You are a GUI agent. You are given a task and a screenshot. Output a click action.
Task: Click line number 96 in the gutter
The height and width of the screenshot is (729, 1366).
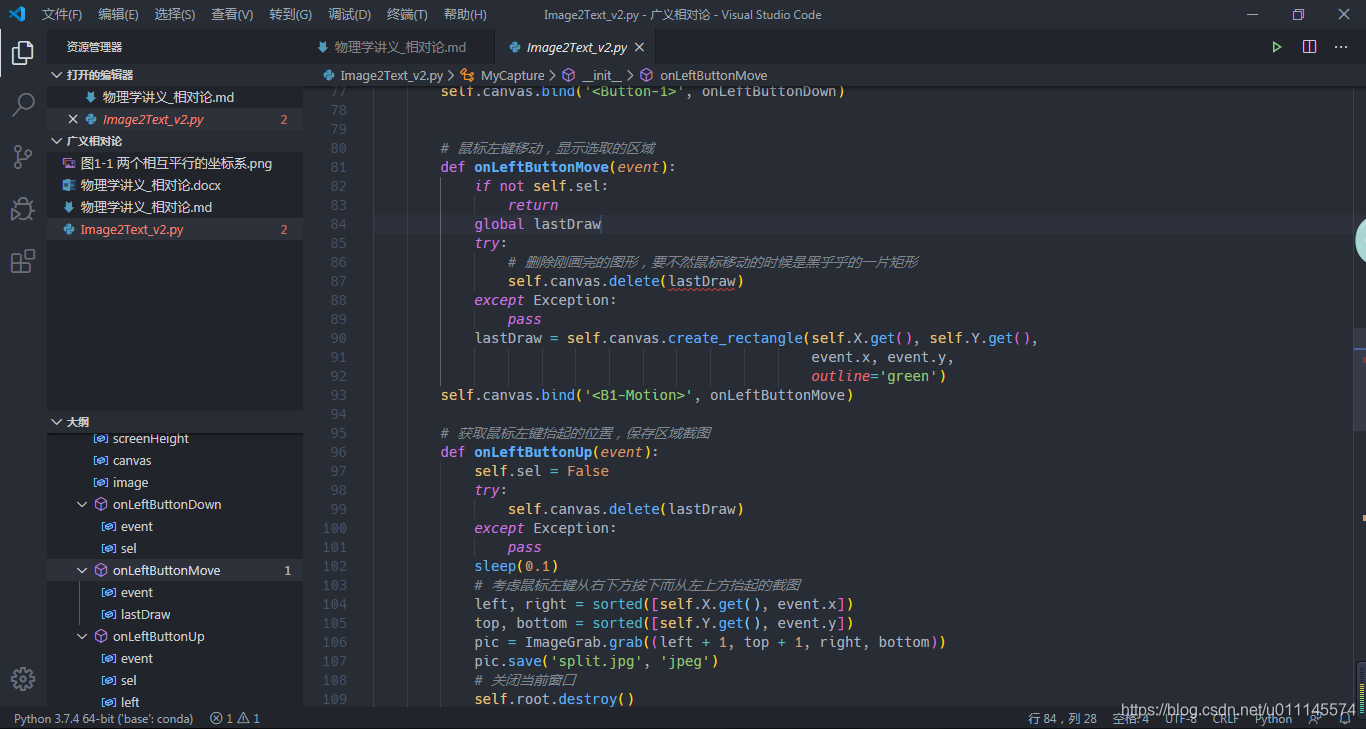click(338, 452)
